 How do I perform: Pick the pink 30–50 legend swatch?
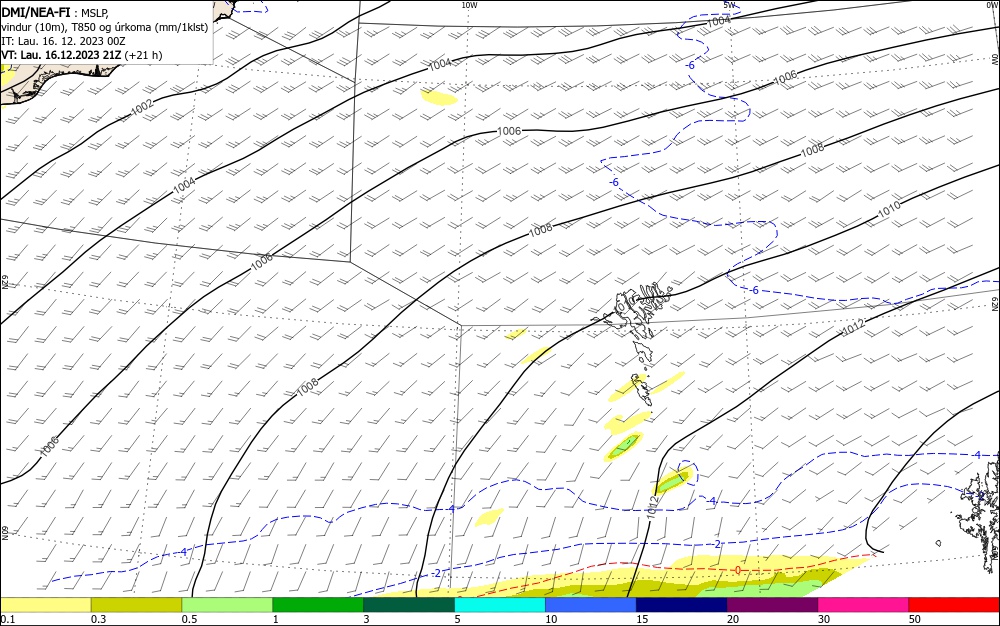pos(864,605)
